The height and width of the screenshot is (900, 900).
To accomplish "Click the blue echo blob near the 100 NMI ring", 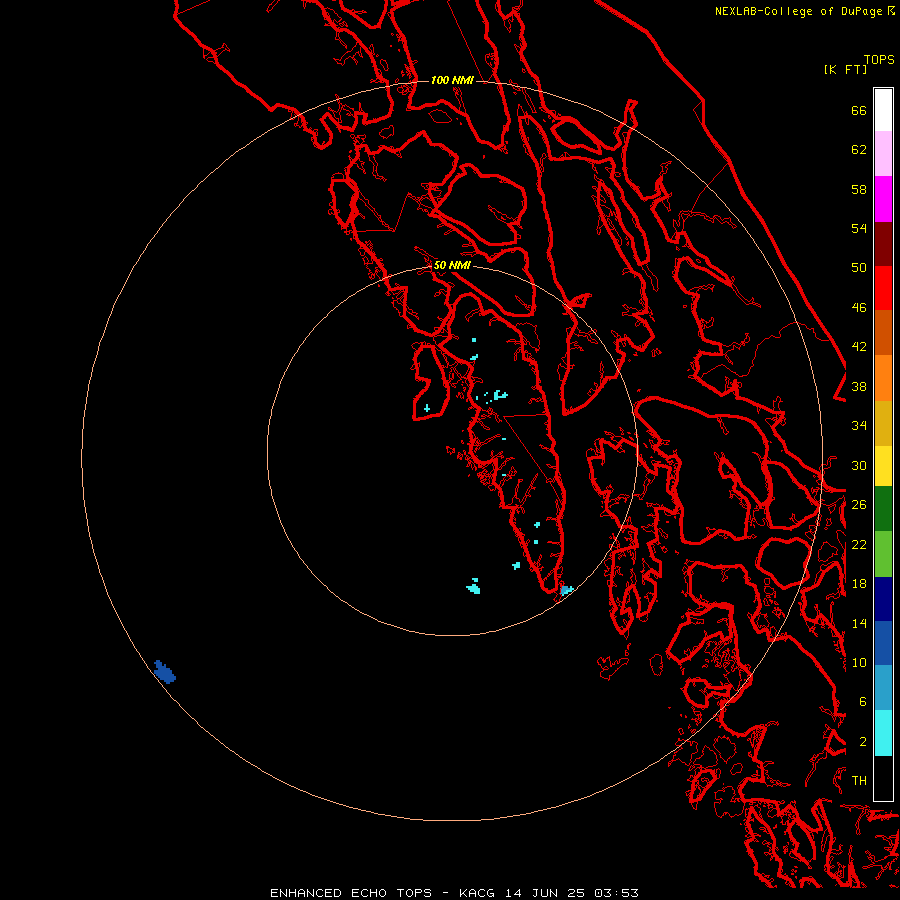I will [165, 672].
